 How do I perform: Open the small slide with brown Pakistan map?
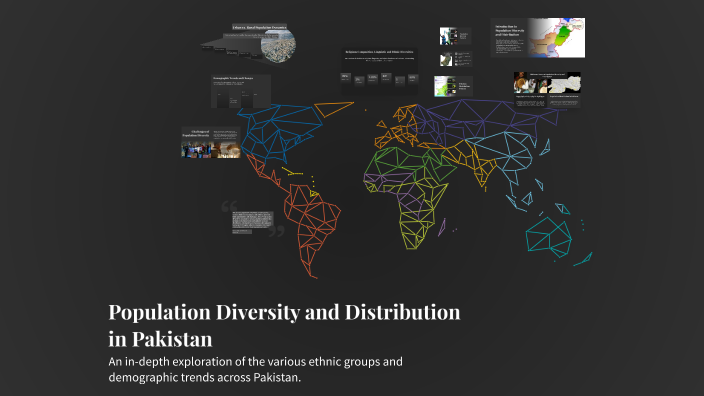click(455, 59)
